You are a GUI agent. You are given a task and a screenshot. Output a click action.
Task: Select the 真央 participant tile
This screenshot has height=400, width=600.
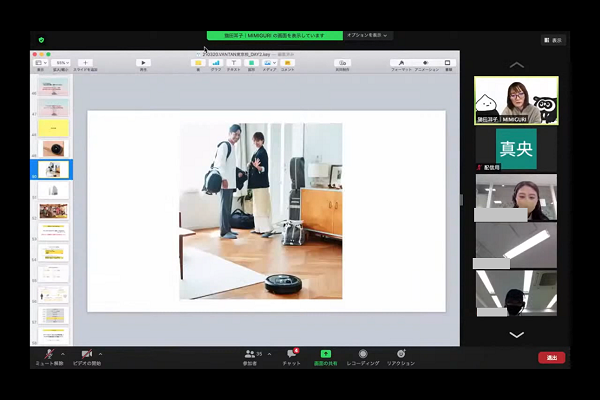pos(516,148)
